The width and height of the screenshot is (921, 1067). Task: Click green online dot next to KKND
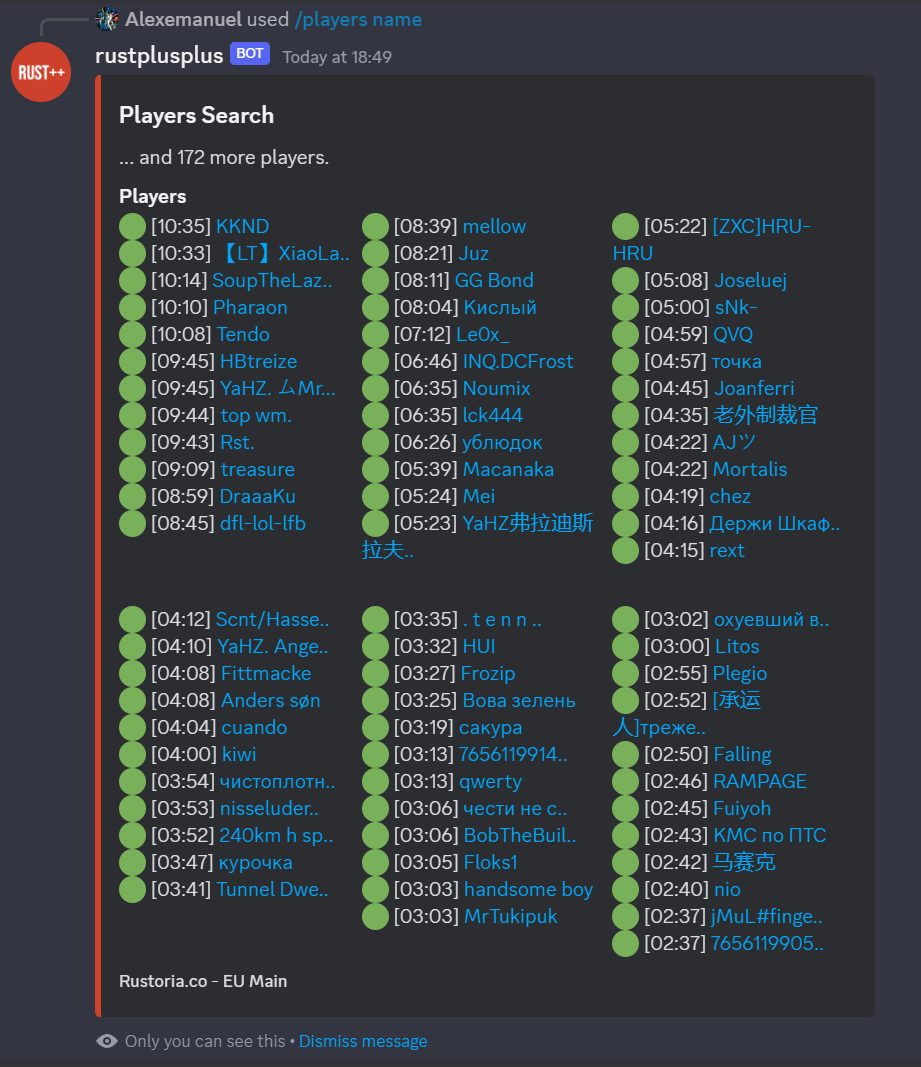[x=132, y=227]
